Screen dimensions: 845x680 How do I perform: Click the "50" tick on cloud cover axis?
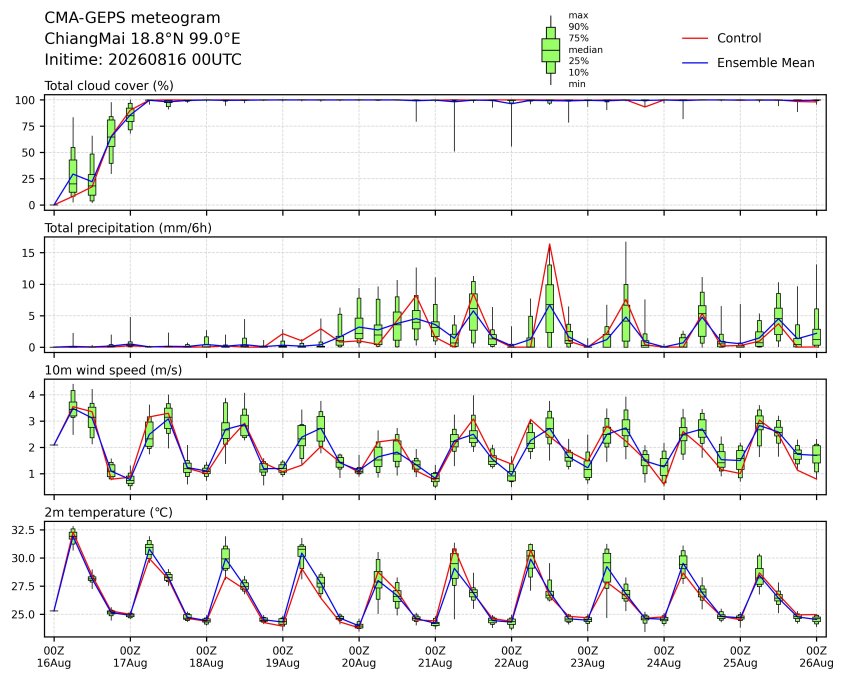(29, 152)
